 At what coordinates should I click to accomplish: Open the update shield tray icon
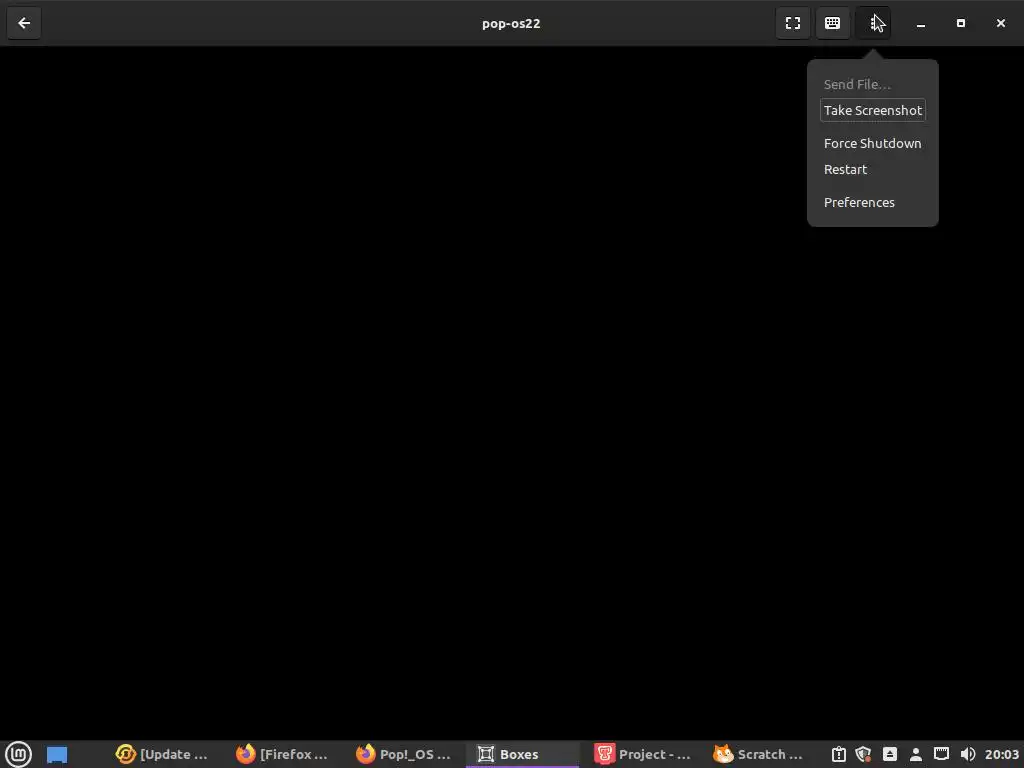coord(863,754)
